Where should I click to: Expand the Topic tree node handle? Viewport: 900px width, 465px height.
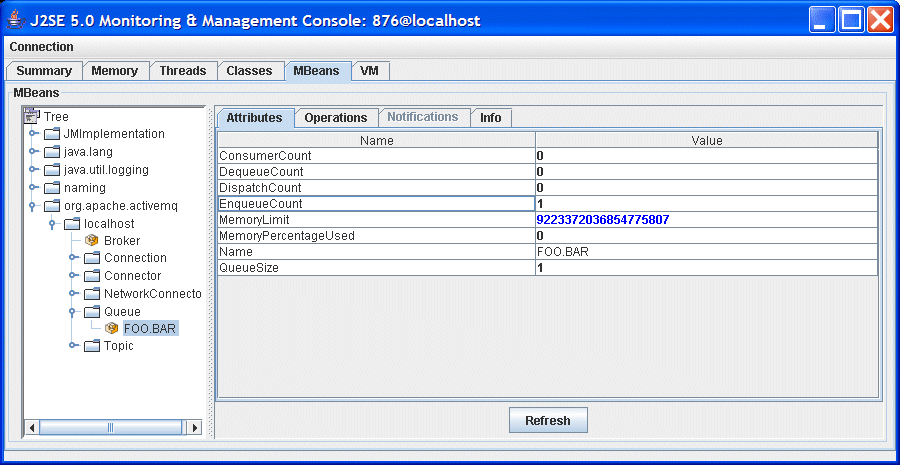[x=74, y=346]
